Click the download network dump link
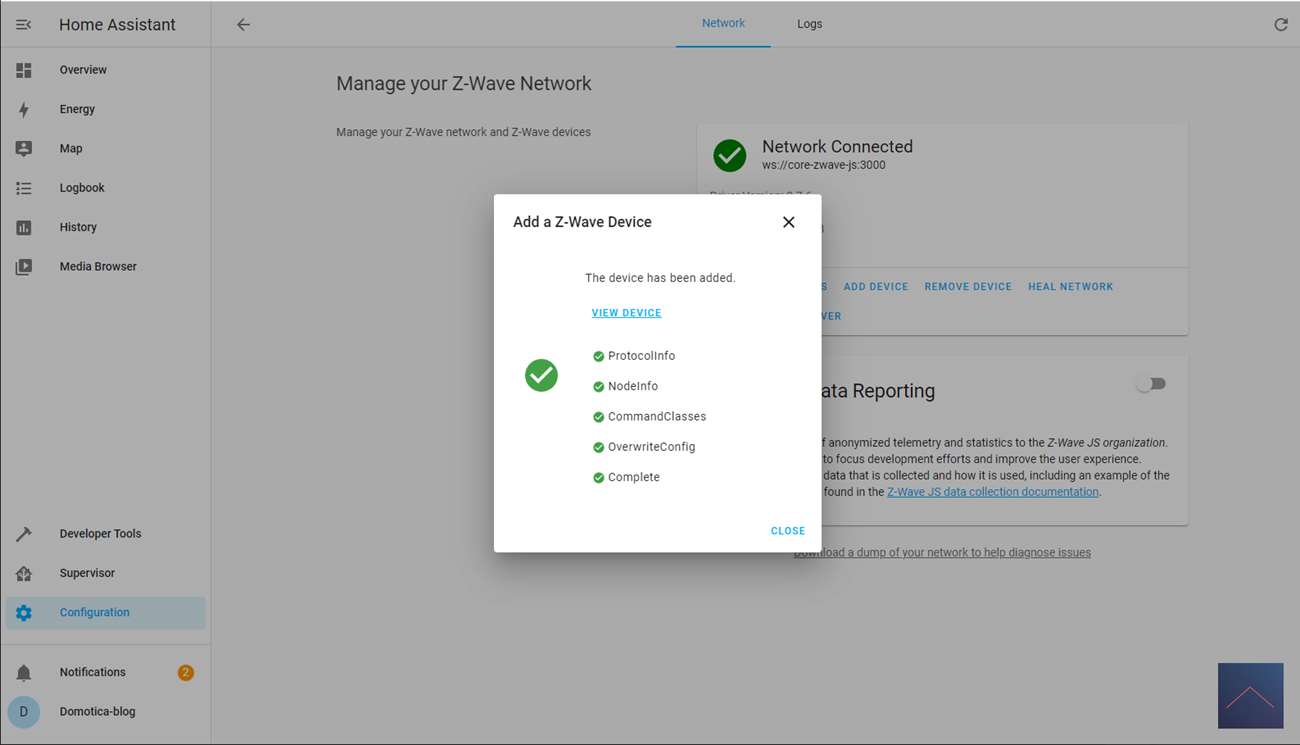 pos(942,552)
